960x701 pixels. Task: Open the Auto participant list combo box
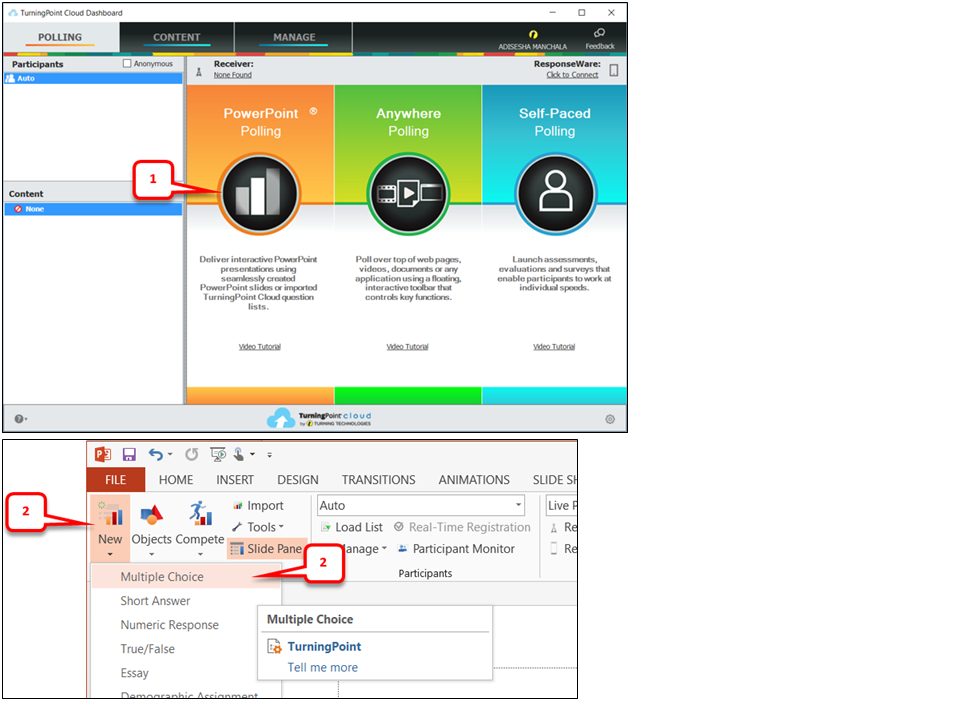(x=421, y=505)
